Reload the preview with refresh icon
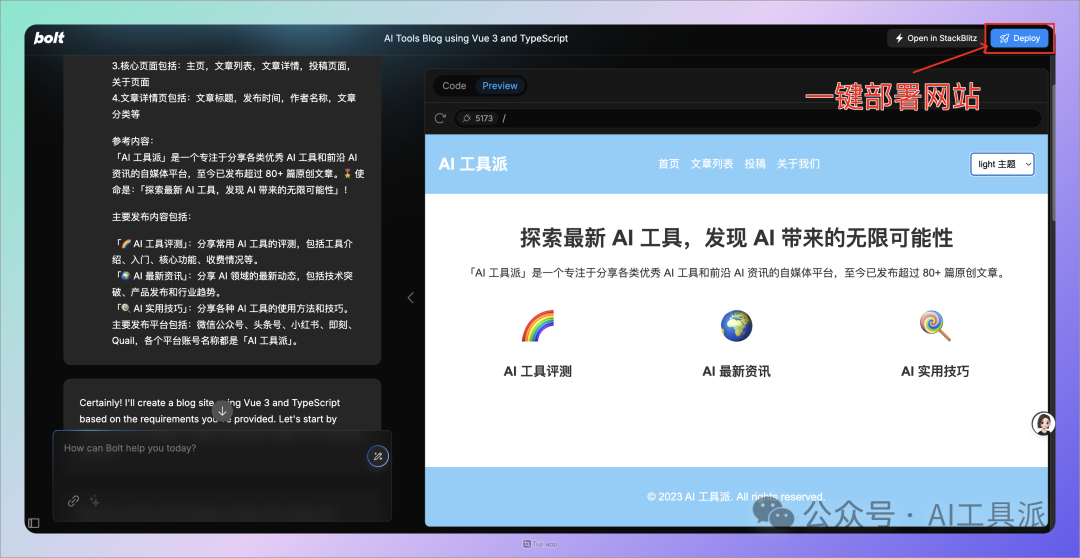The width and height of the screenshot is (1080, 558). (440, 118)
